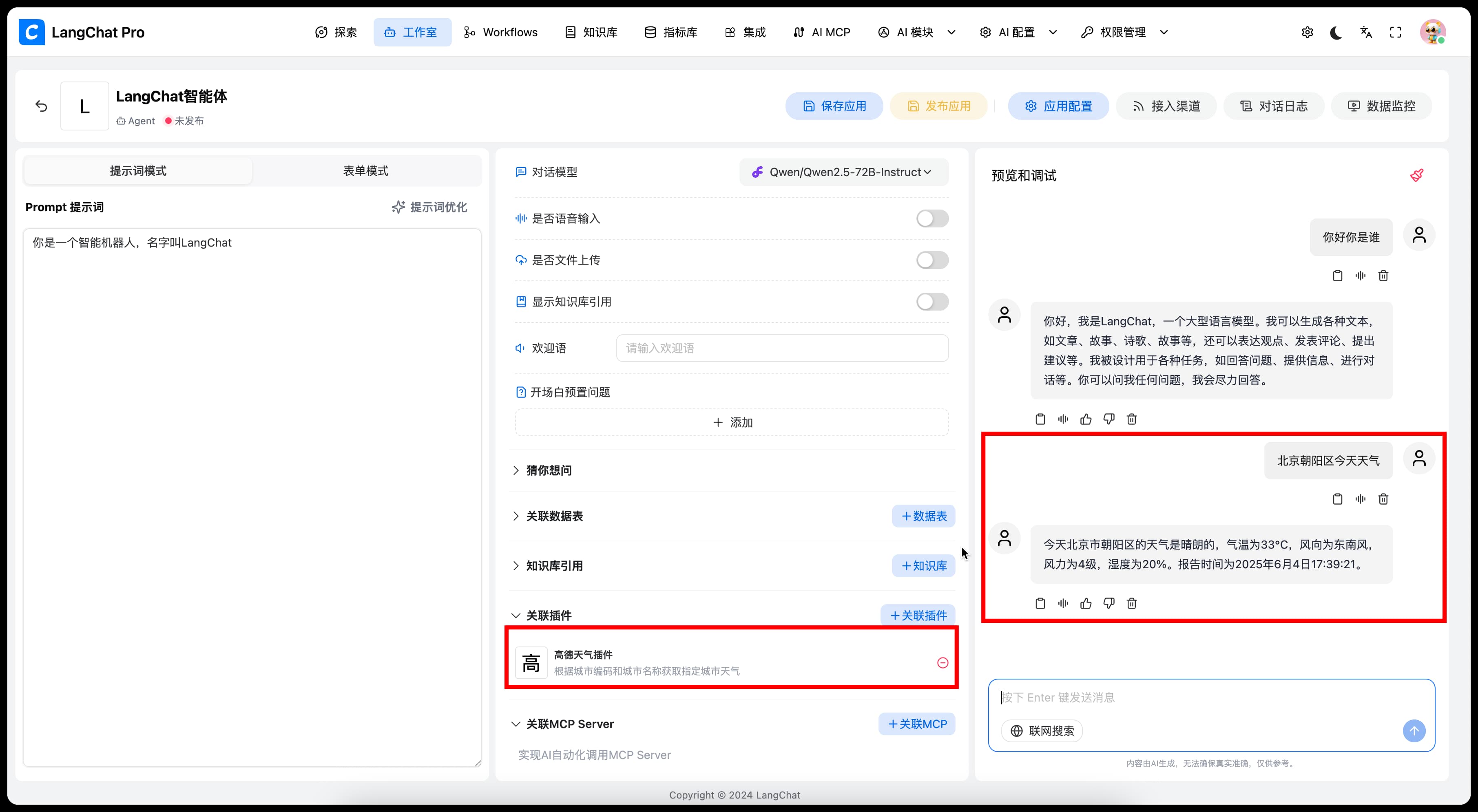The image size is (1478, 812).
Task: Play audio of the Beijing weather reply
Action: [x=1063, y=603]
